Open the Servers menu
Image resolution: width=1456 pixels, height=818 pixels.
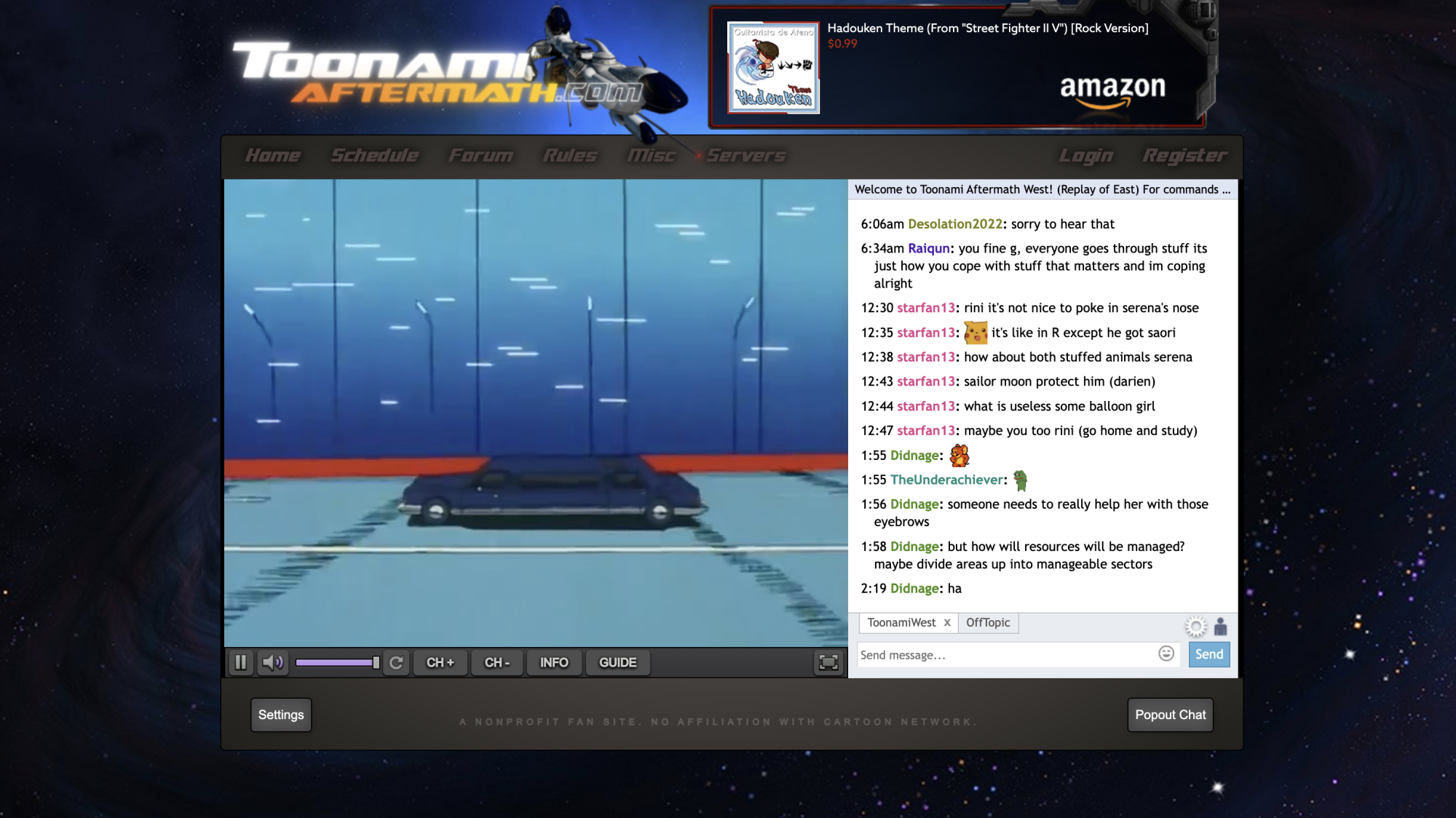746,156
